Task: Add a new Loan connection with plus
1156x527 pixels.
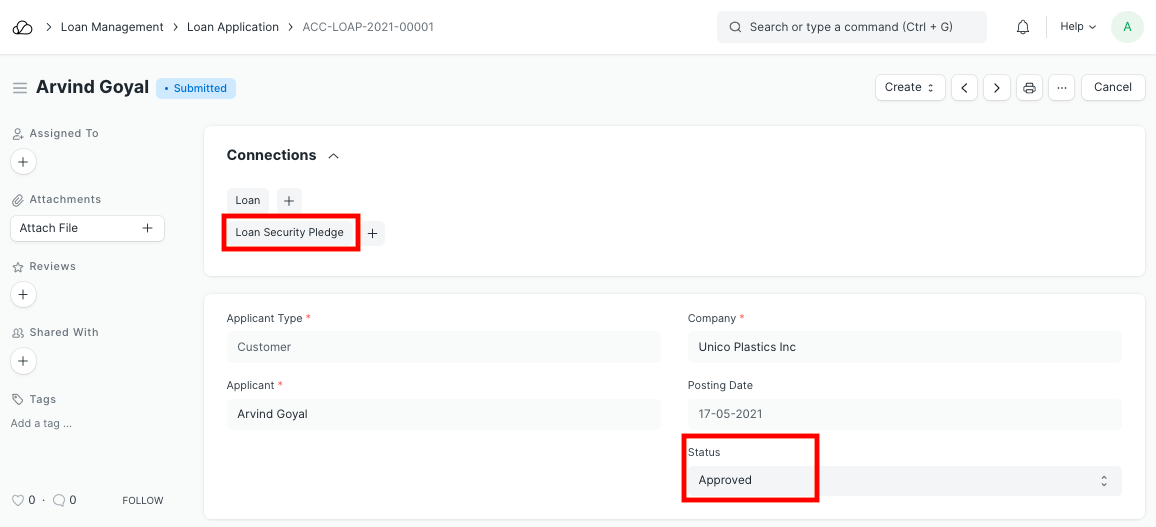Action: (289, 200)
